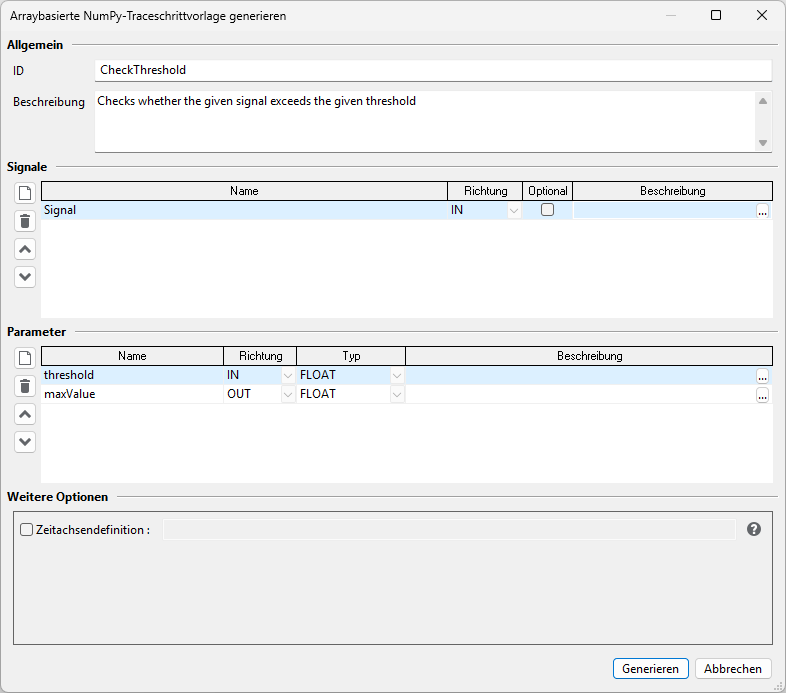The height and width of the screenshot is (693, 786).
Task: Move selected parameter up
Action: point(25,414)
